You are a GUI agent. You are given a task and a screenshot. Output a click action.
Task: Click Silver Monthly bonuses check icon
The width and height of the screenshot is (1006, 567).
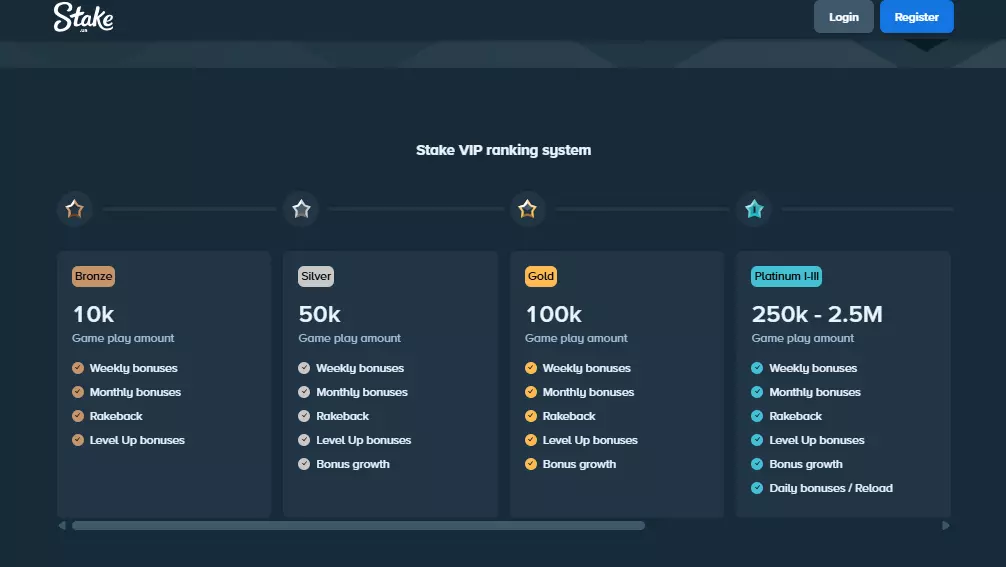click(304, 392)
